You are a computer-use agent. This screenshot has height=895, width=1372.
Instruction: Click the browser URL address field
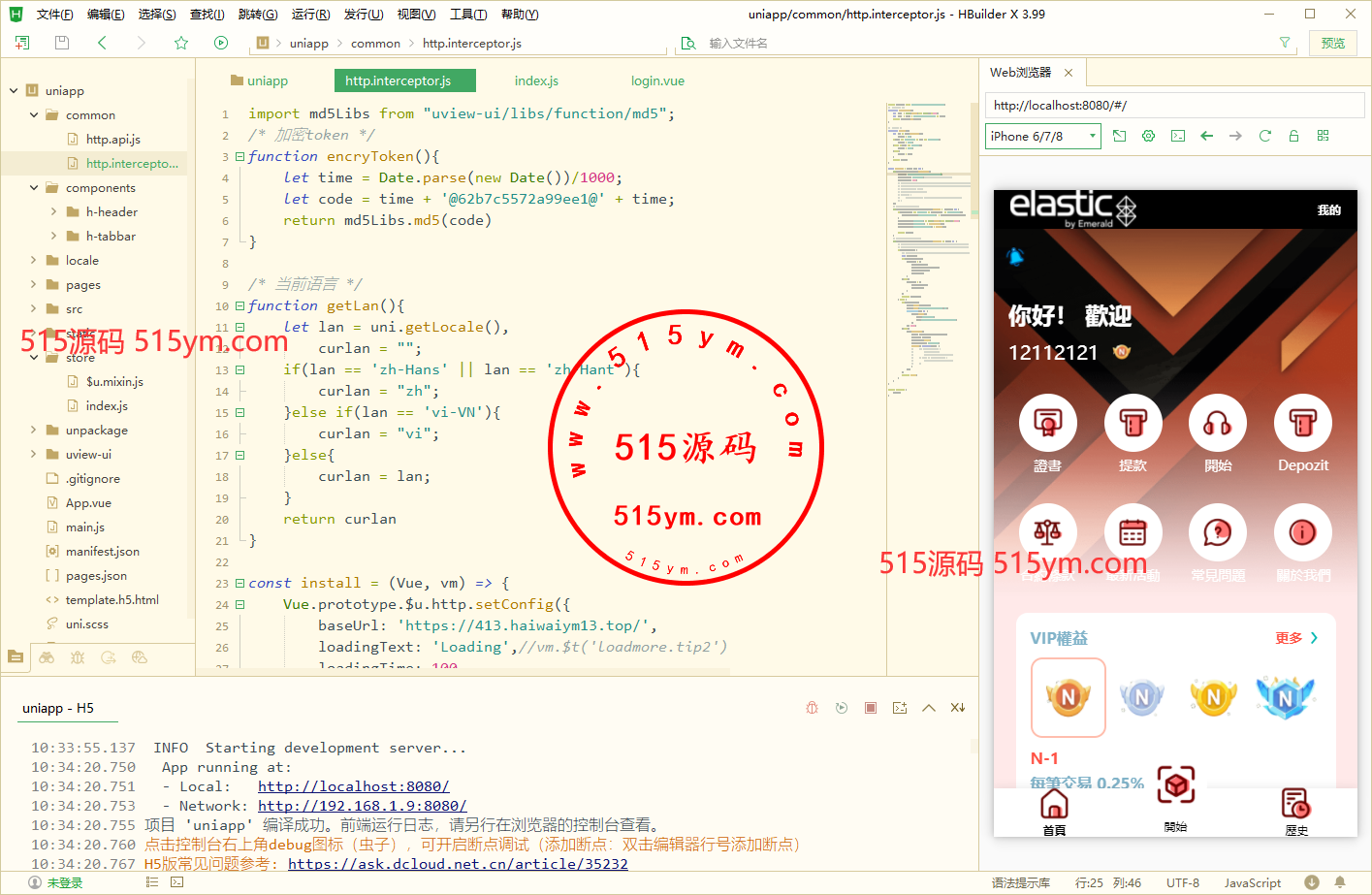click(x=1173, y=106)
